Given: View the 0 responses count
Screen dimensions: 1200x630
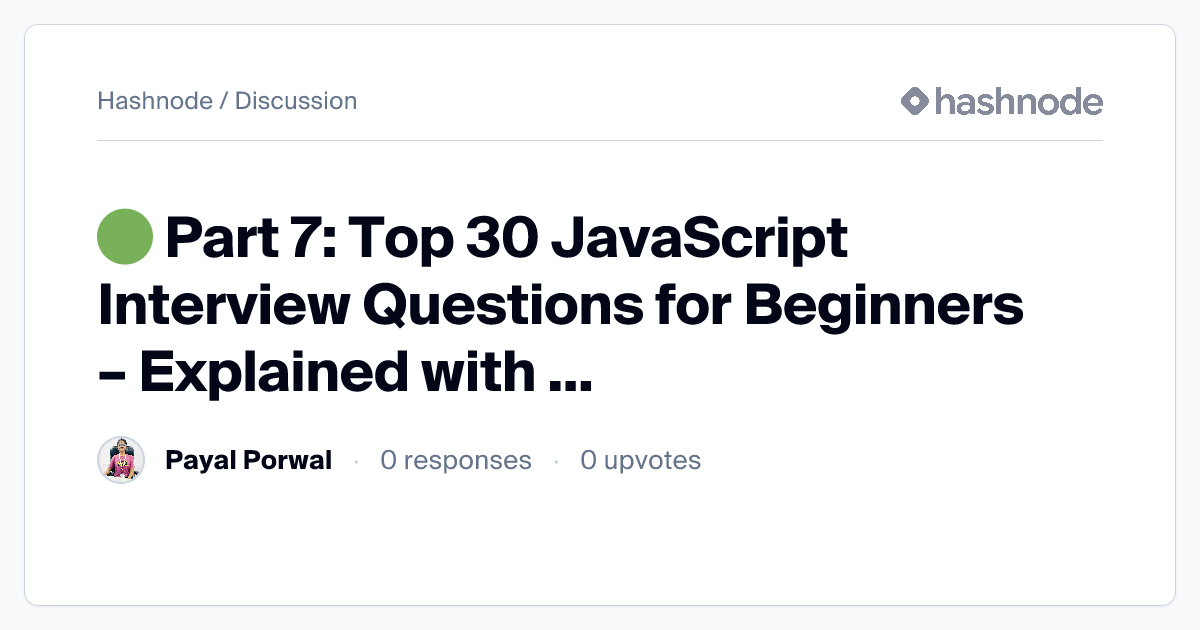Looking at the screenshot, I should pos(456,460).
